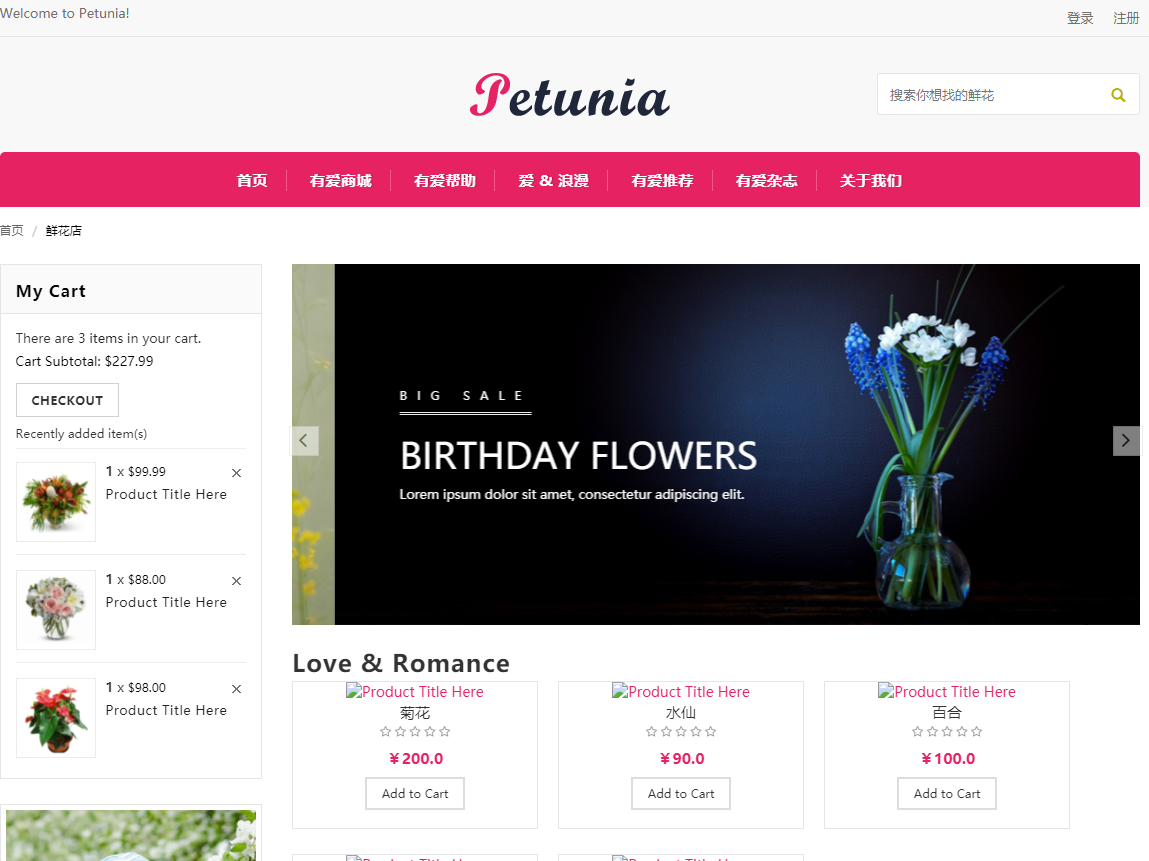Click the 登录 link
Screen dimensions: 1149x861
pyautogui.click(x=1080, y=18)
